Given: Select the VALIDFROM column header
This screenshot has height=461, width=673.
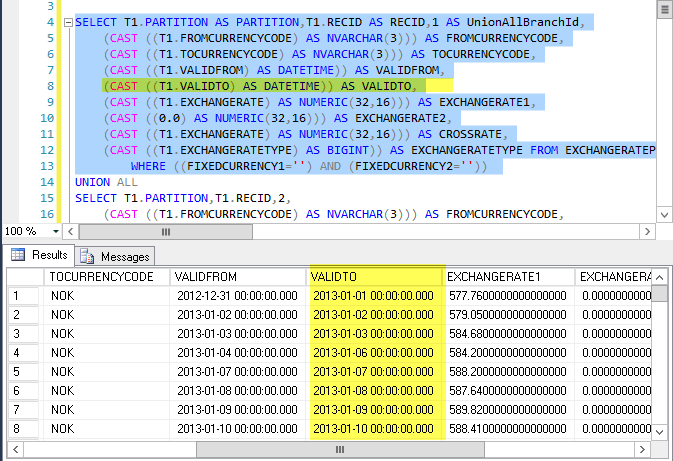Looking at the screenshot, I should tap(238, 277).
